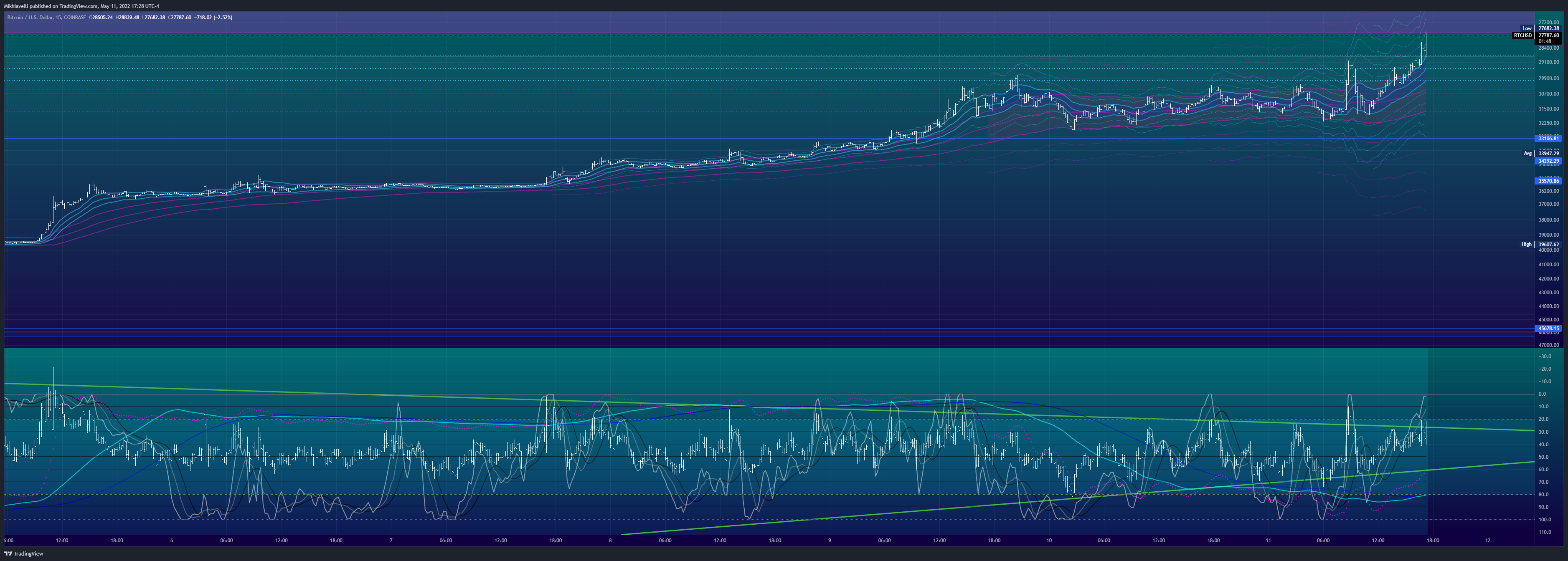Click the BTCUSD 27787.60 current price label

[x=1536, y=35]
